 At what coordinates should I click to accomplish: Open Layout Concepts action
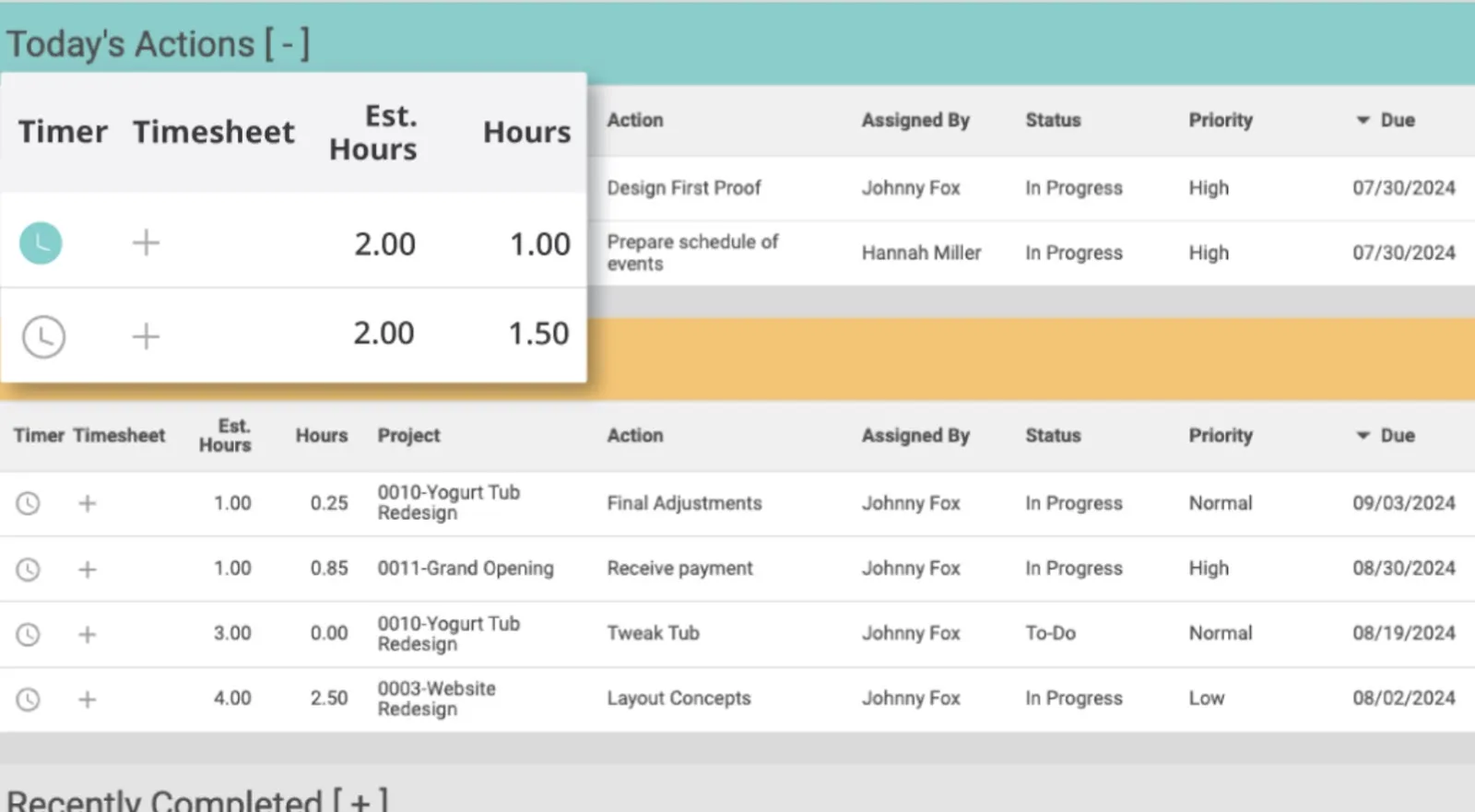pyautogui.click(x=678, y=699)
